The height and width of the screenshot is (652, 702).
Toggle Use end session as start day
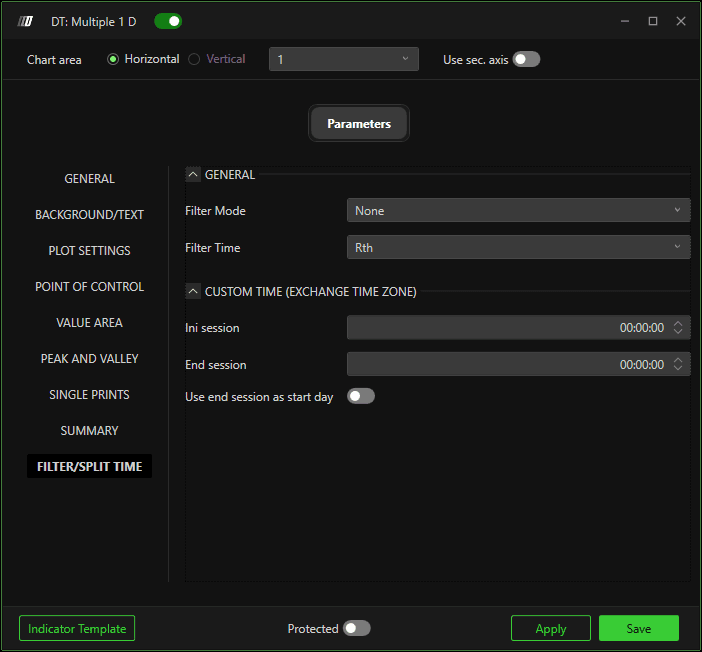pos(361,396)
